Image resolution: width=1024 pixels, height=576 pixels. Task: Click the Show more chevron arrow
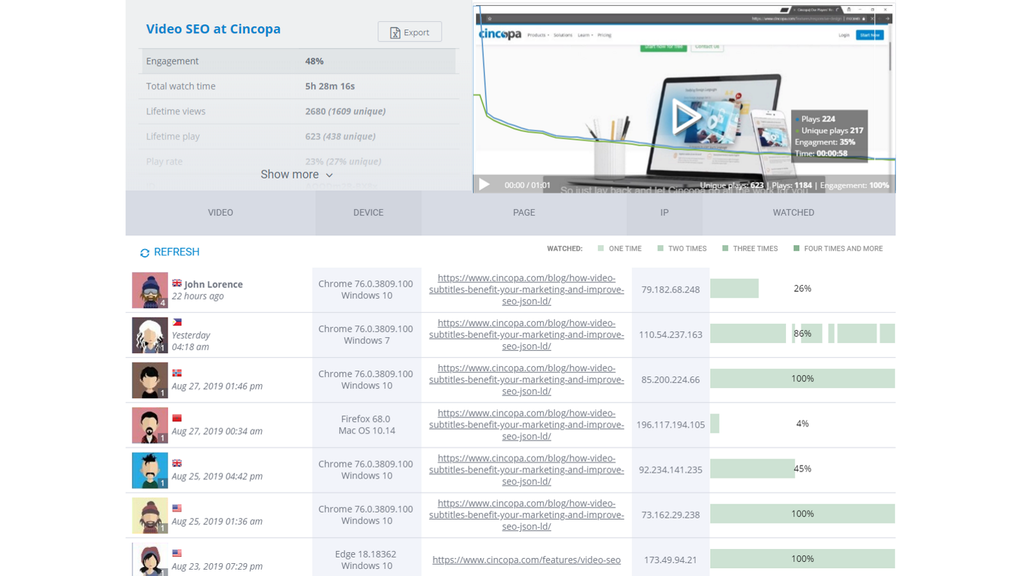tap(329, 175)
